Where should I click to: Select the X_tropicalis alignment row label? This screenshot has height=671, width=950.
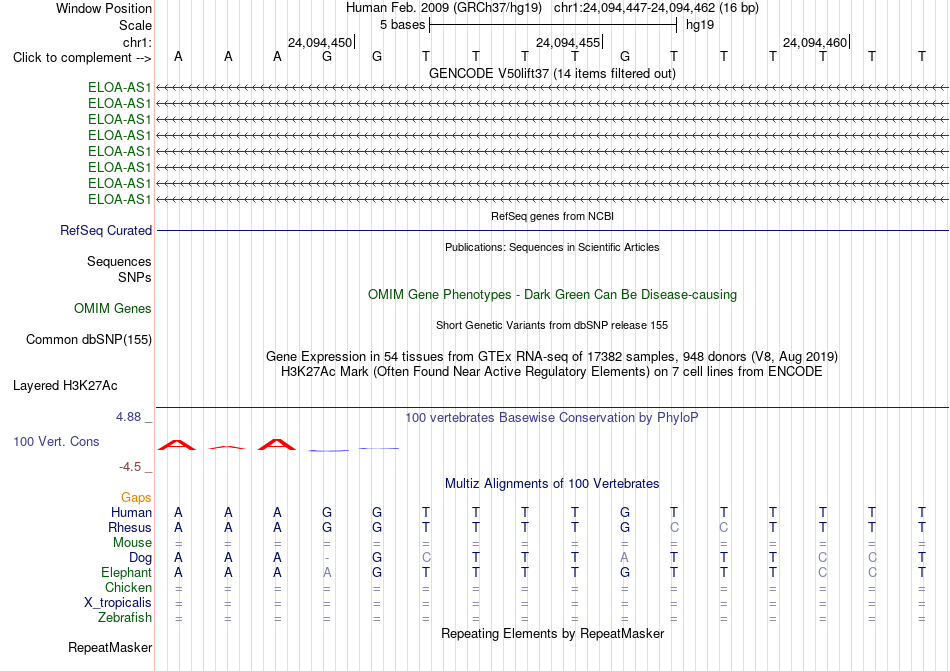(x=118, y=603)
